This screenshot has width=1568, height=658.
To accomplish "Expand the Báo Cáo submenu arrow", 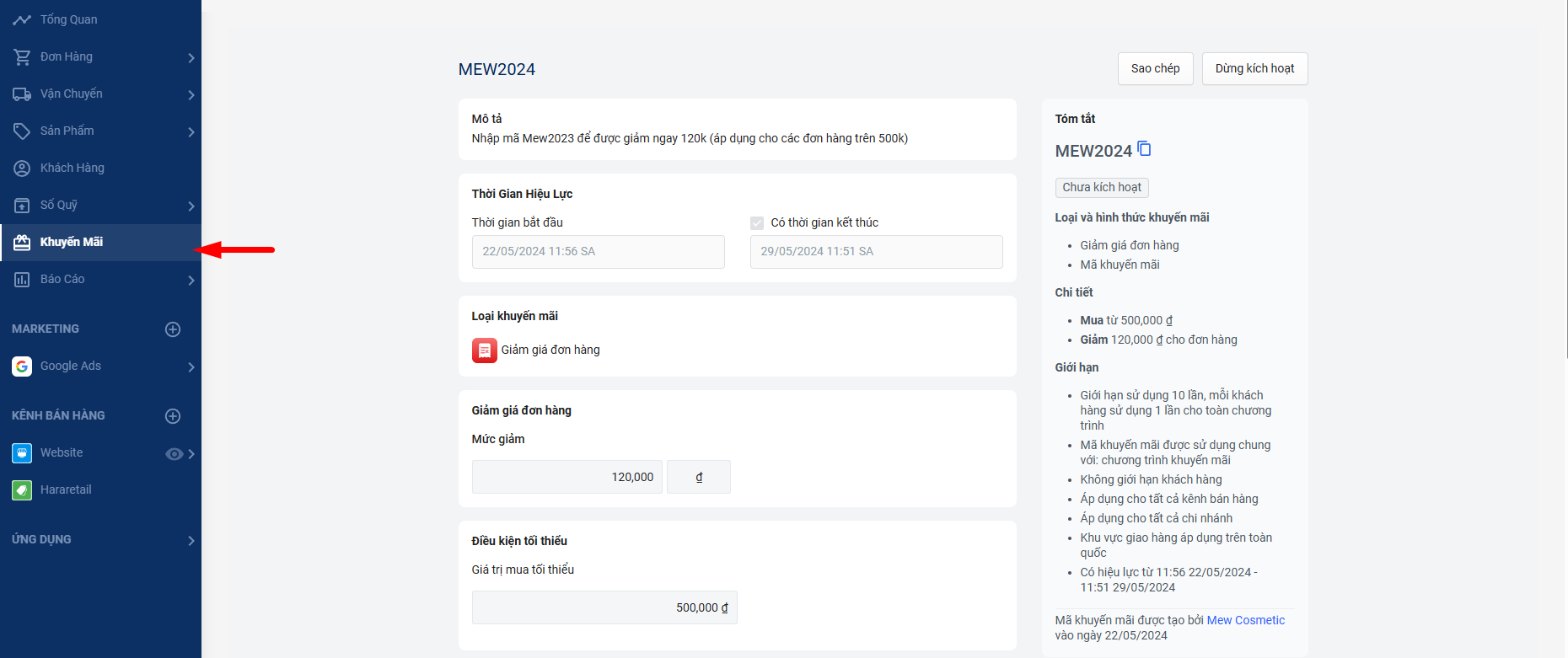I will [x=191, y=281].
